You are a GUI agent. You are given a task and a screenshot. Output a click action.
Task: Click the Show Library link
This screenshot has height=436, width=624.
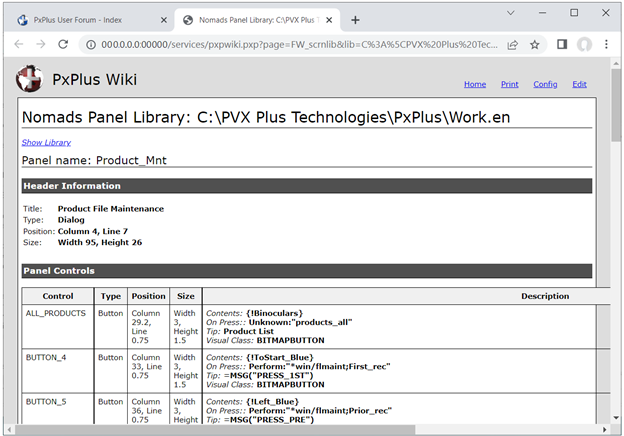pos(46,142)
